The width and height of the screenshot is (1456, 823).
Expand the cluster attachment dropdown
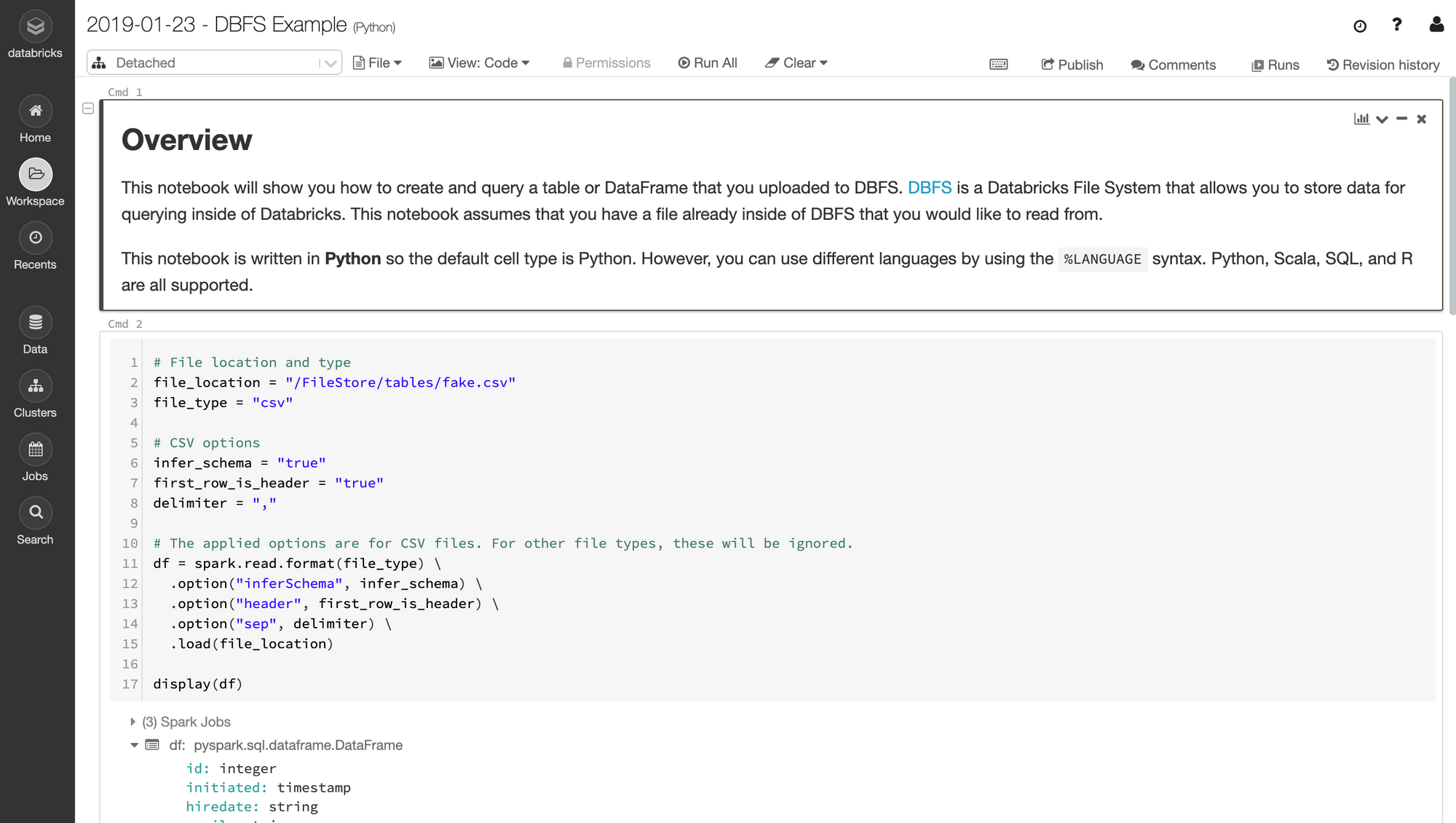328,62
